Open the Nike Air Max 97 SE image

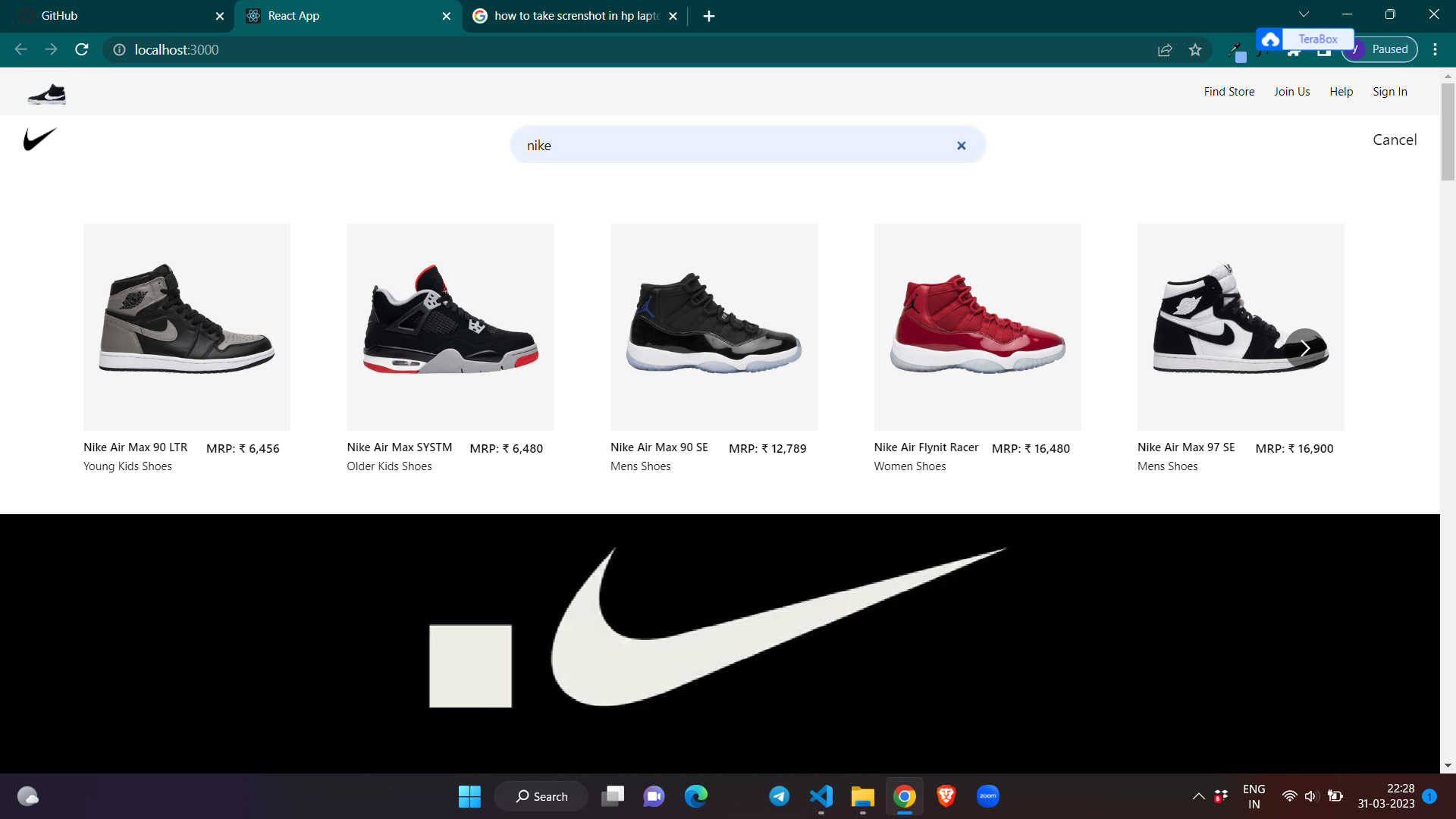tap(1241, 327)
